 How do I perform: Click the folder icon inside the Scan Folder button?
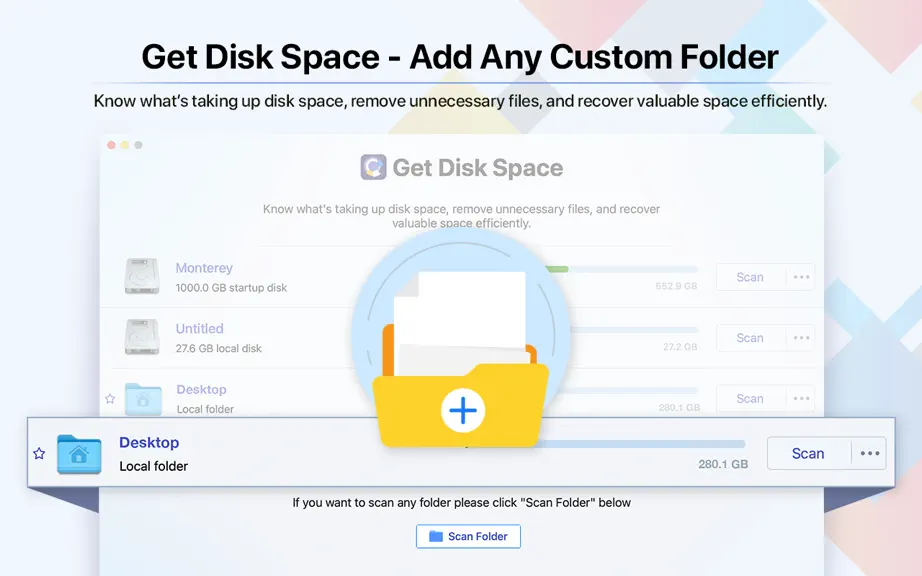(436, 536)
